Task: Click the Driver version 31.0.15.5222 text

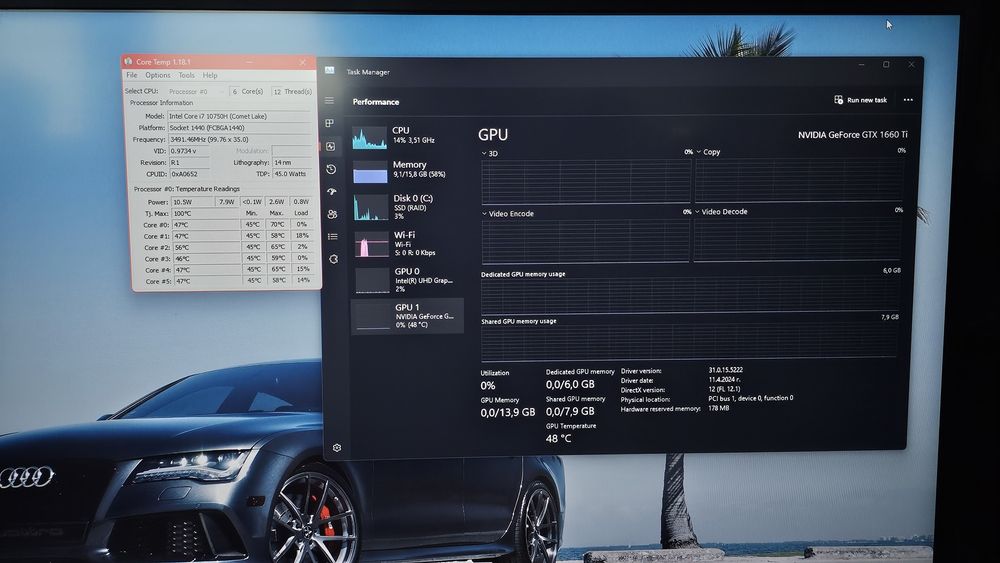Action: pos(725,370)
